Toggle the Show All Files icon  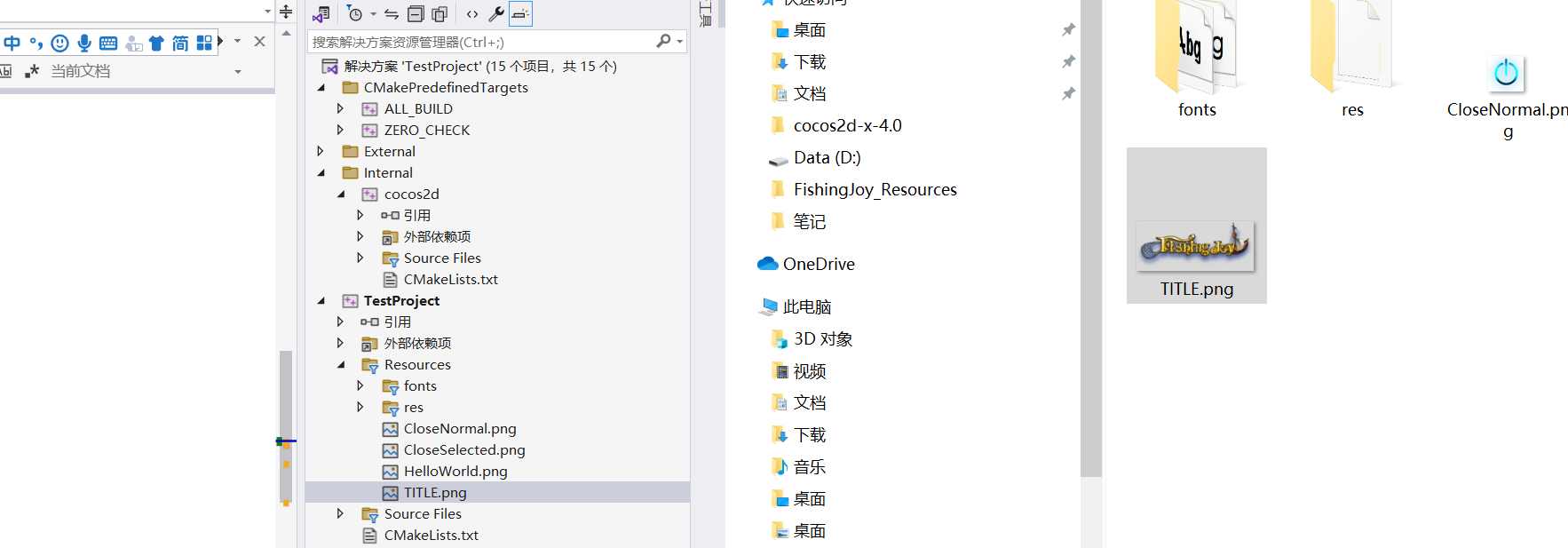click(x=440, y=13)
